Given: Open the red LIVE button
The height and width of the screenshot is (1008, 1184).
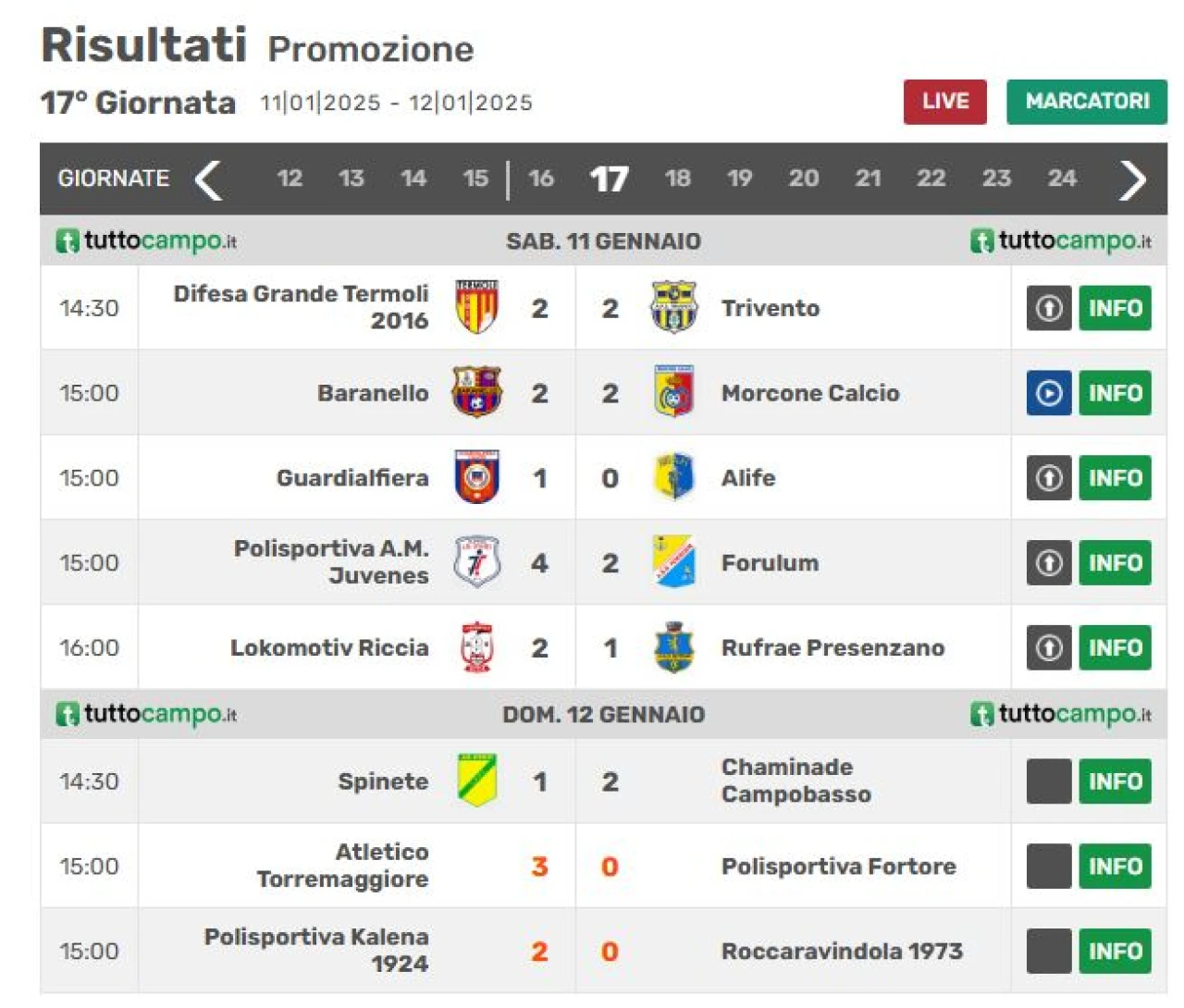Looking at the screenshot, I should click(945, 102).
